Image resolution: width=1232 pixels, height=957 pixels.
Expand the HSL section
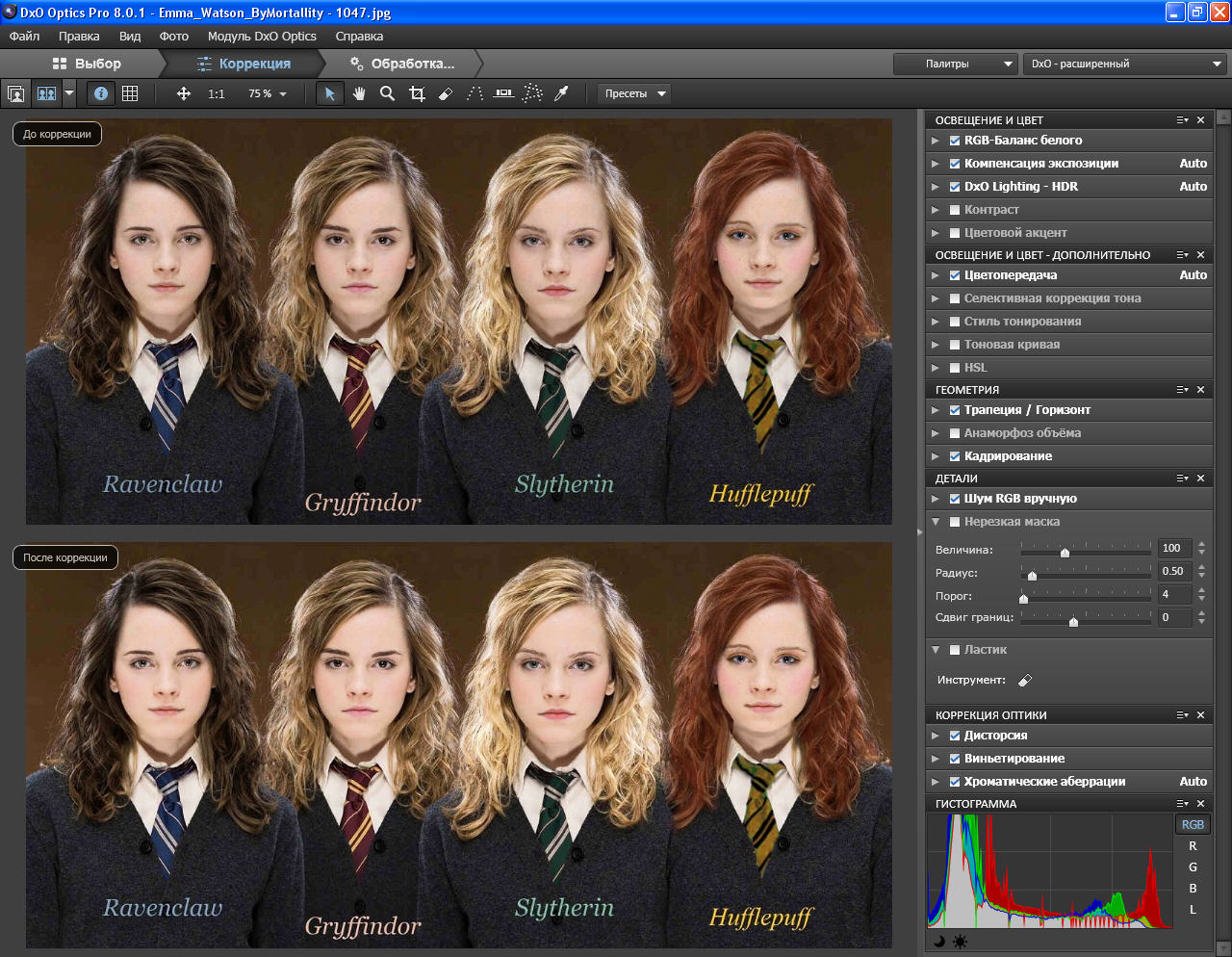(935, 368)
